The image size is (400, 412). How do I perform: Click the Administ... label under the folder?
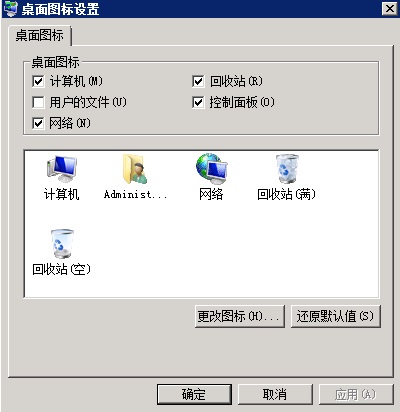click(135, 194)
